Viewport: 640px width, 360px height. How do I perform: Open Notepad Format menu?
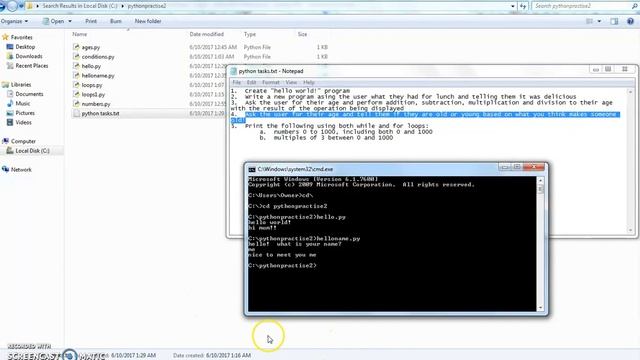point(271,82)
